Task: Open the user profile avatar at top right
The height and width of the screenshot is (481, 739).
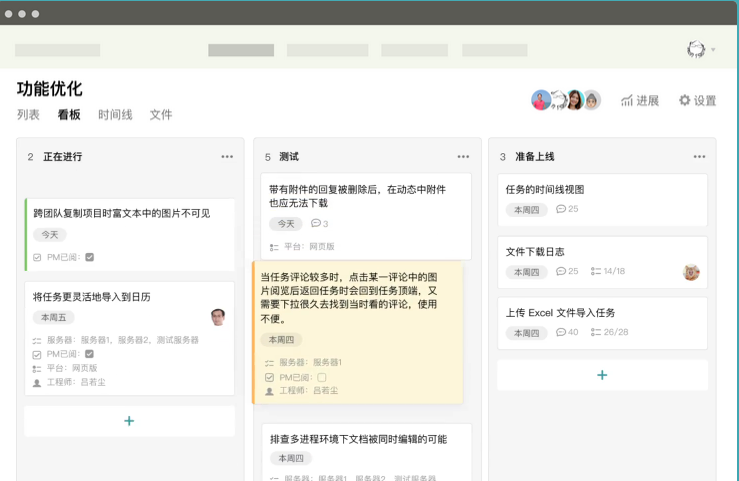Action: click(696, 49)
